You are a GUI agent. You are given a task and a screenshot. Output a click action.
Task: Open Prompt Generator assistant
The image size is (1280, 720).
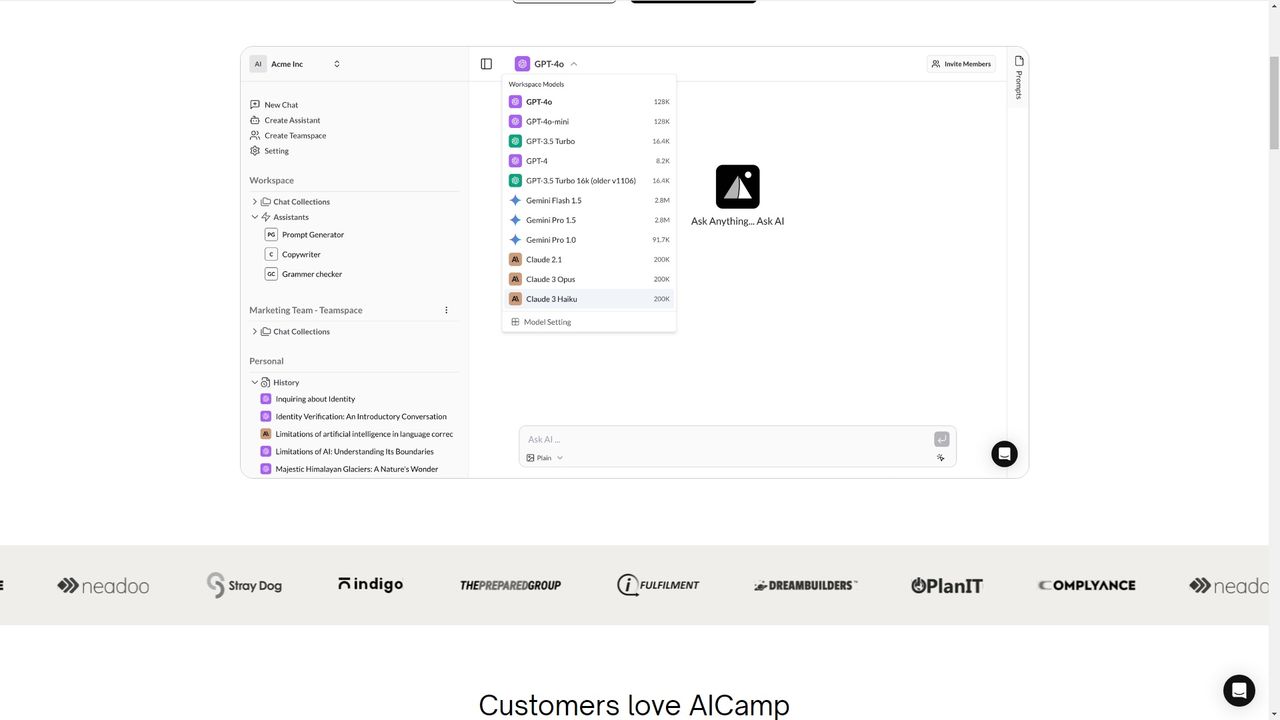click(x=305, y=235)
